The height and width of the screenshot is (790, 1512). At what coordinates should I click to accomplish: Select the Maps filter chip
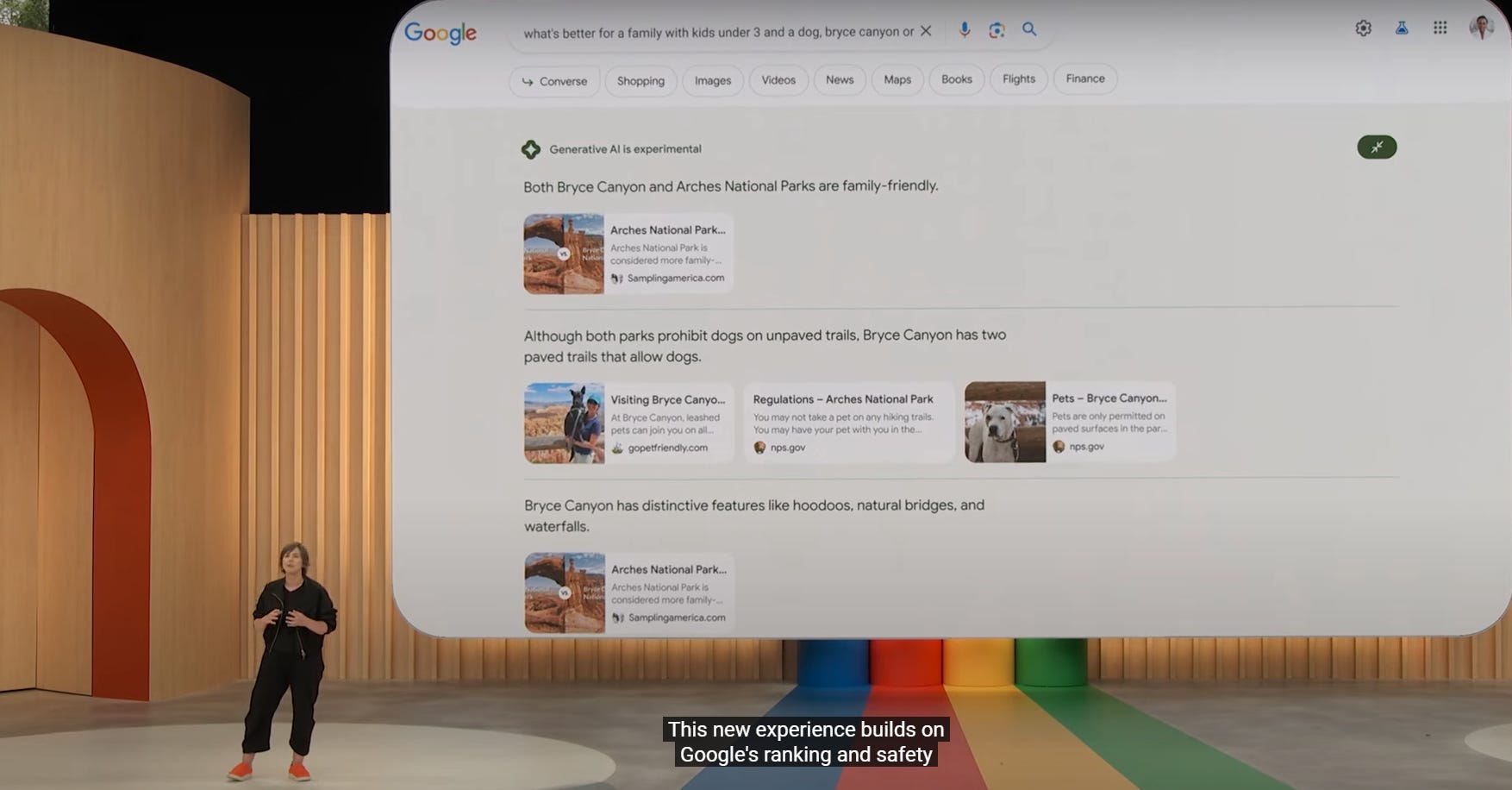point(897,79)
